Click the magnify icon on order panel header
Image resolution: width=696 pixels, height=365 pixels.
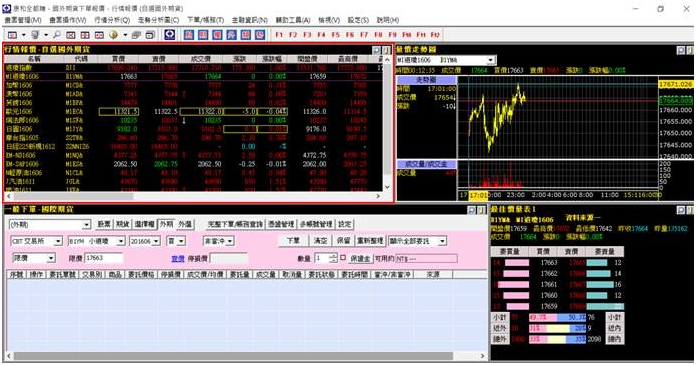click(471, 210)
